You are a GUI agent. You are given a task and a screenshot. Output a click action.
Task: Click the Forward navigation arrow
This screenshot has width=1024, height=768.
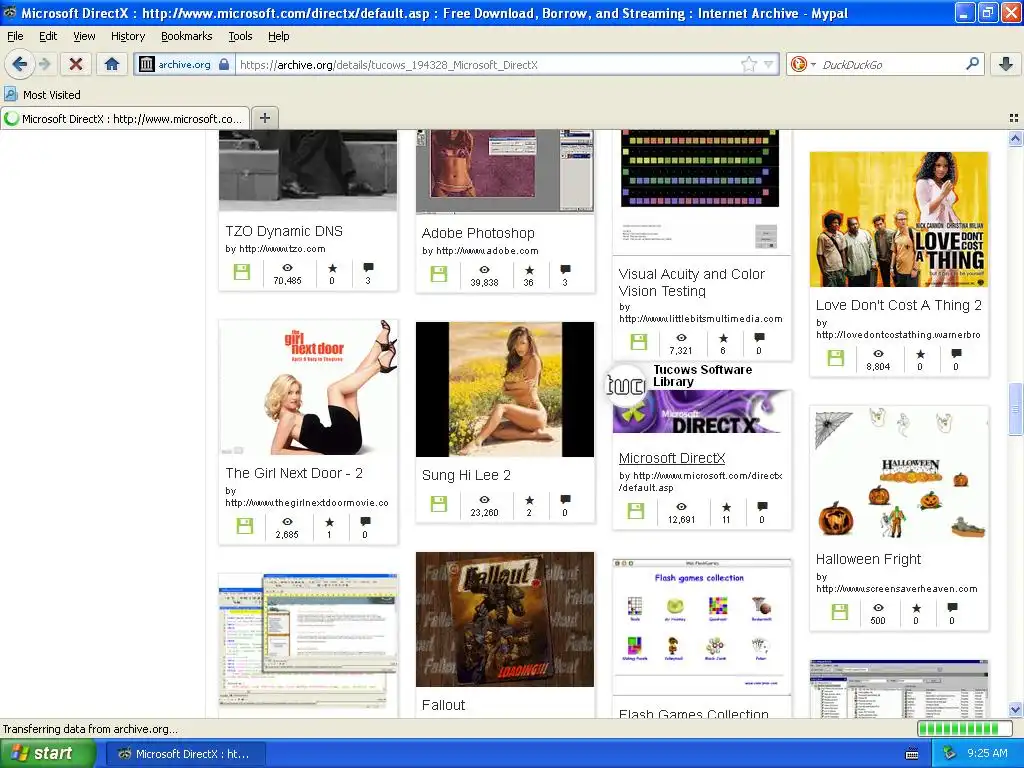pyautogui.click(x=44, y=64)
